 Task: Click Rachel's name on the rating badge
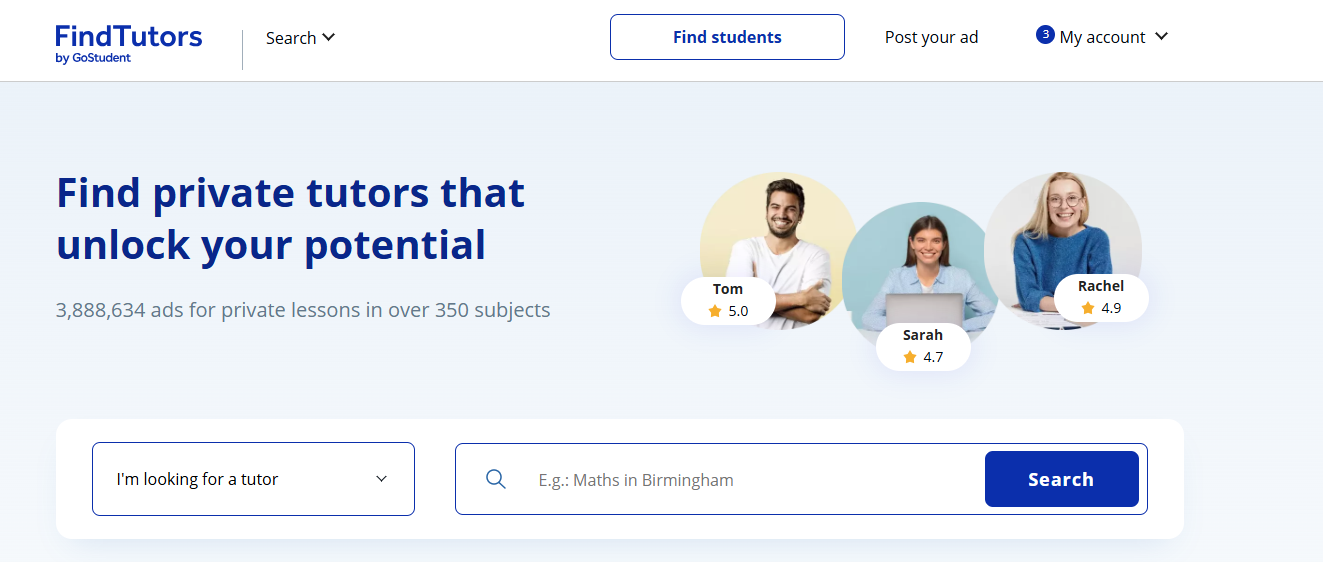point(1101,286)
